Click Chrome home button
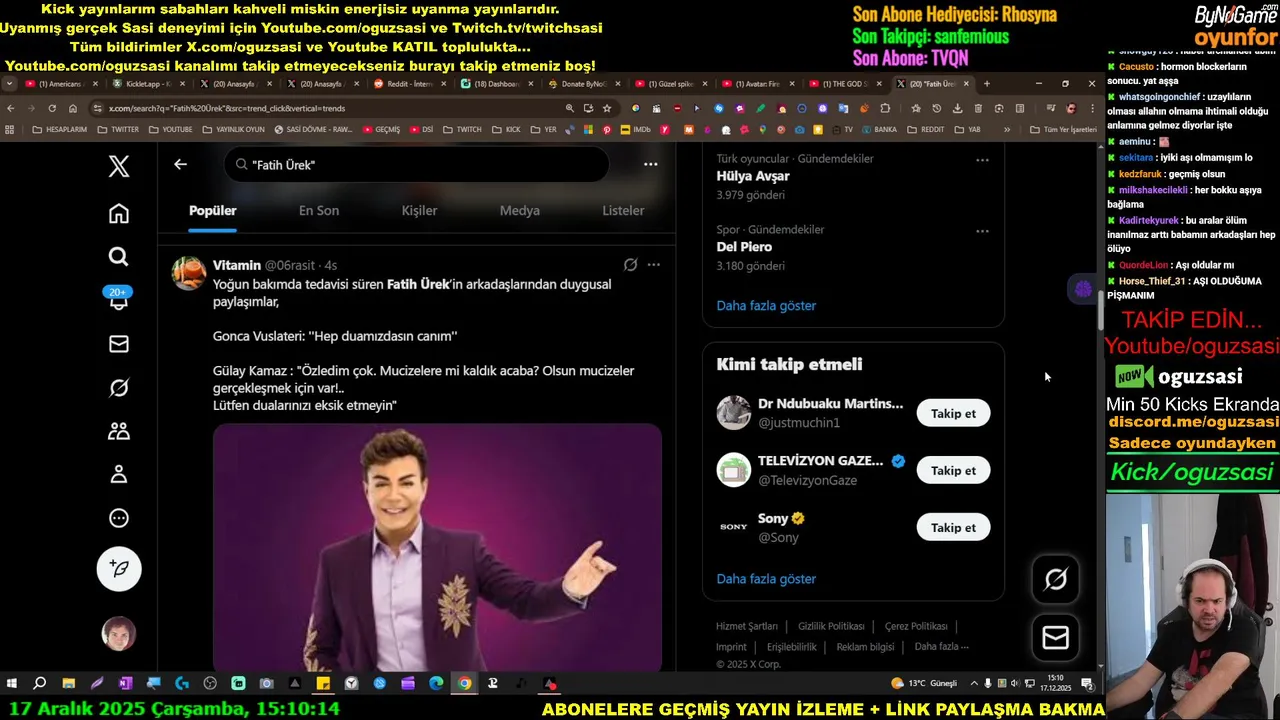1280x720 pixels. [73, 108]
